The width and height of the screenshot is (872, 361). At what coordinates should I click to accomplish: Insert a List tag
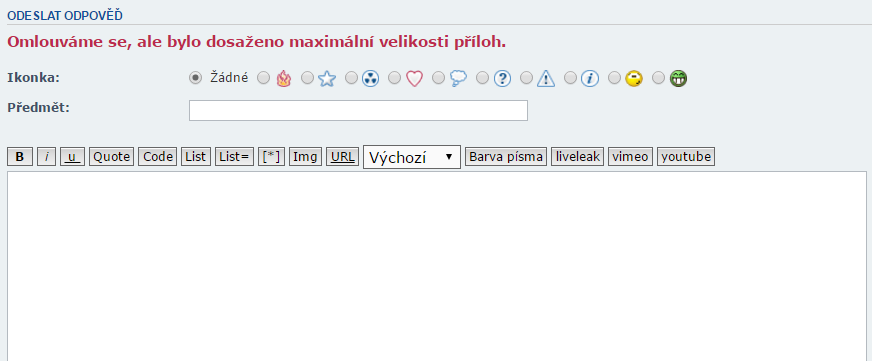point(196,157)
